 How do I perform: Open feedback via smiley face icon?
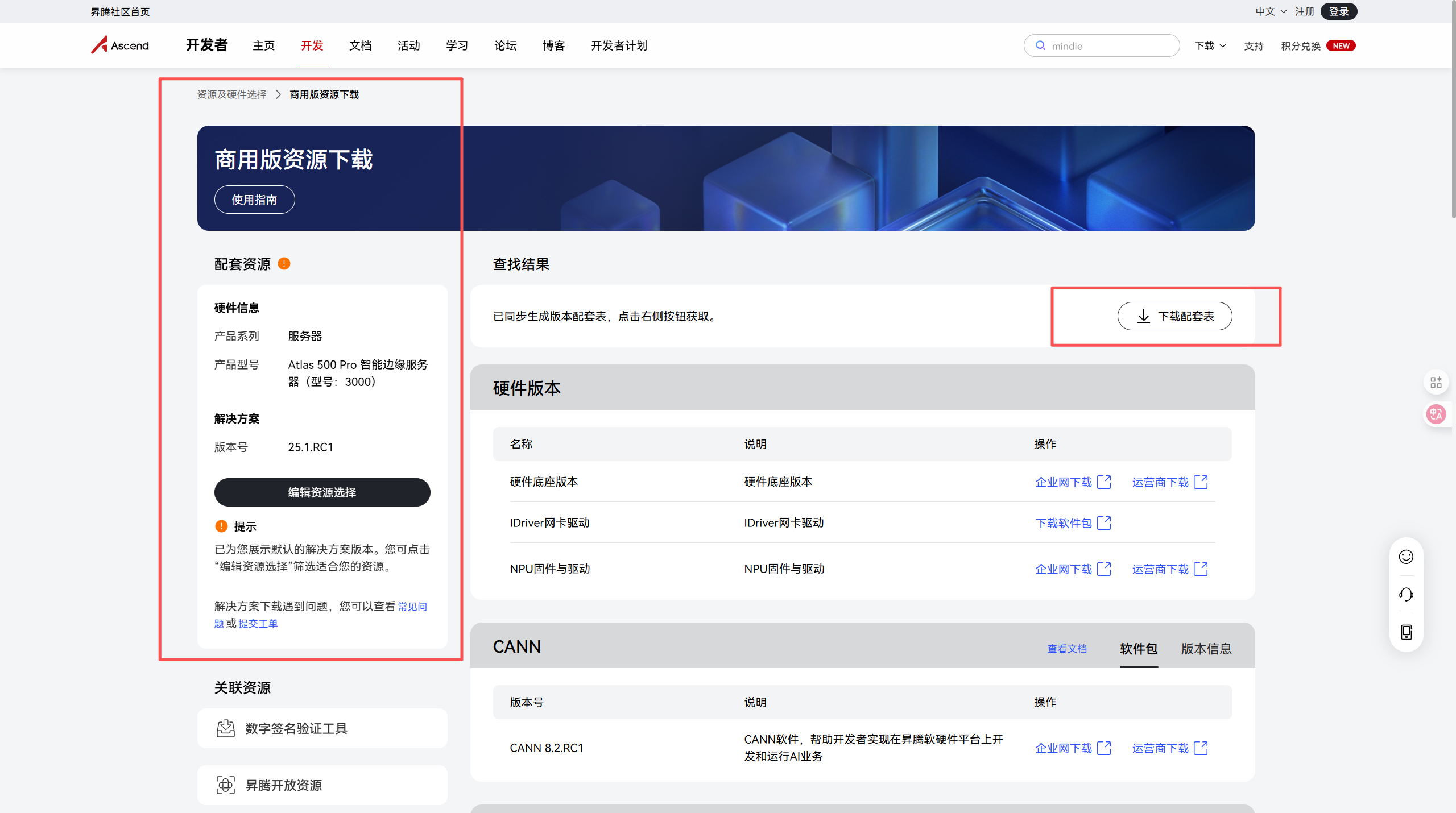pyautogui.click(x=1406, y=557)
